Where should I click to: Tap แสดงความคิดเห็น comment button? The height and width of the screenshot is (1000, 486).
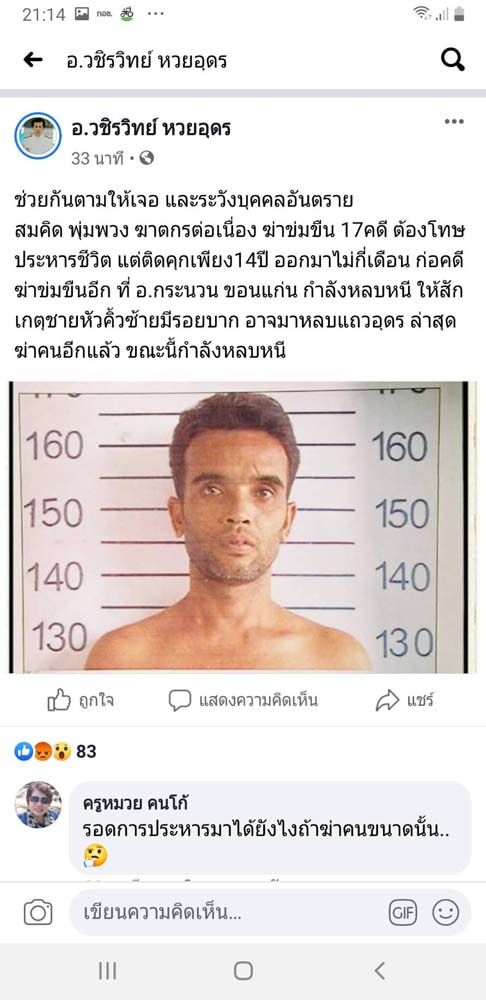tap(243, 701)
